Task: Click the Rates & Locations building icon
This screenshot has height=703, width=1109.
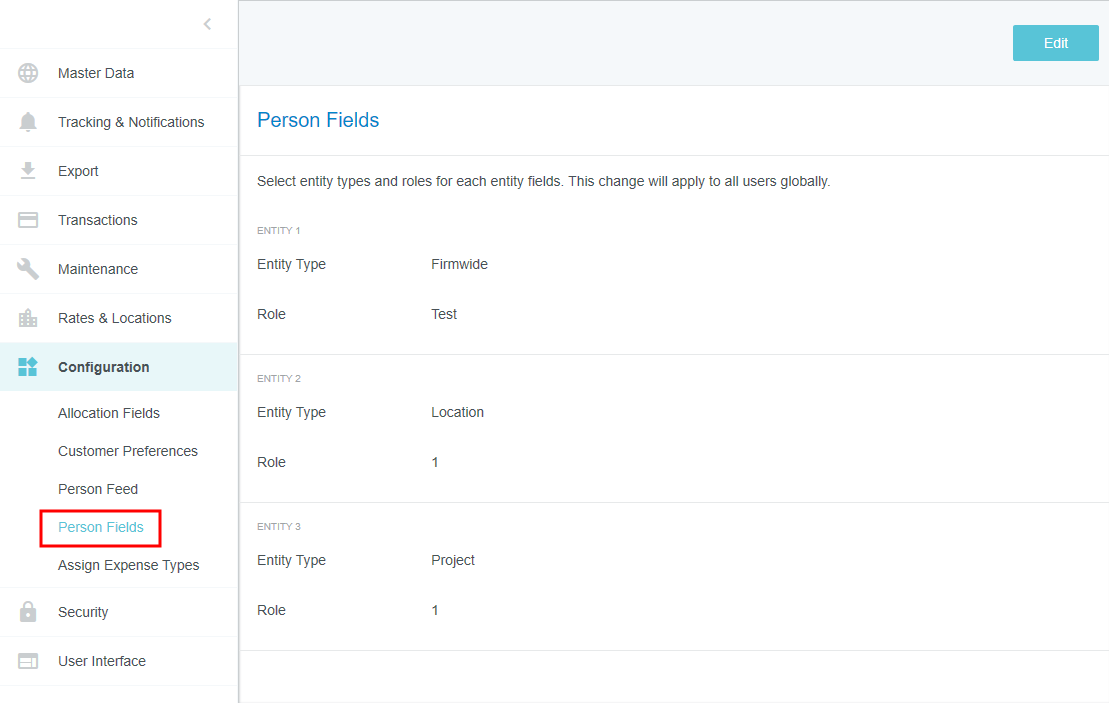Action: click(28, 318)
